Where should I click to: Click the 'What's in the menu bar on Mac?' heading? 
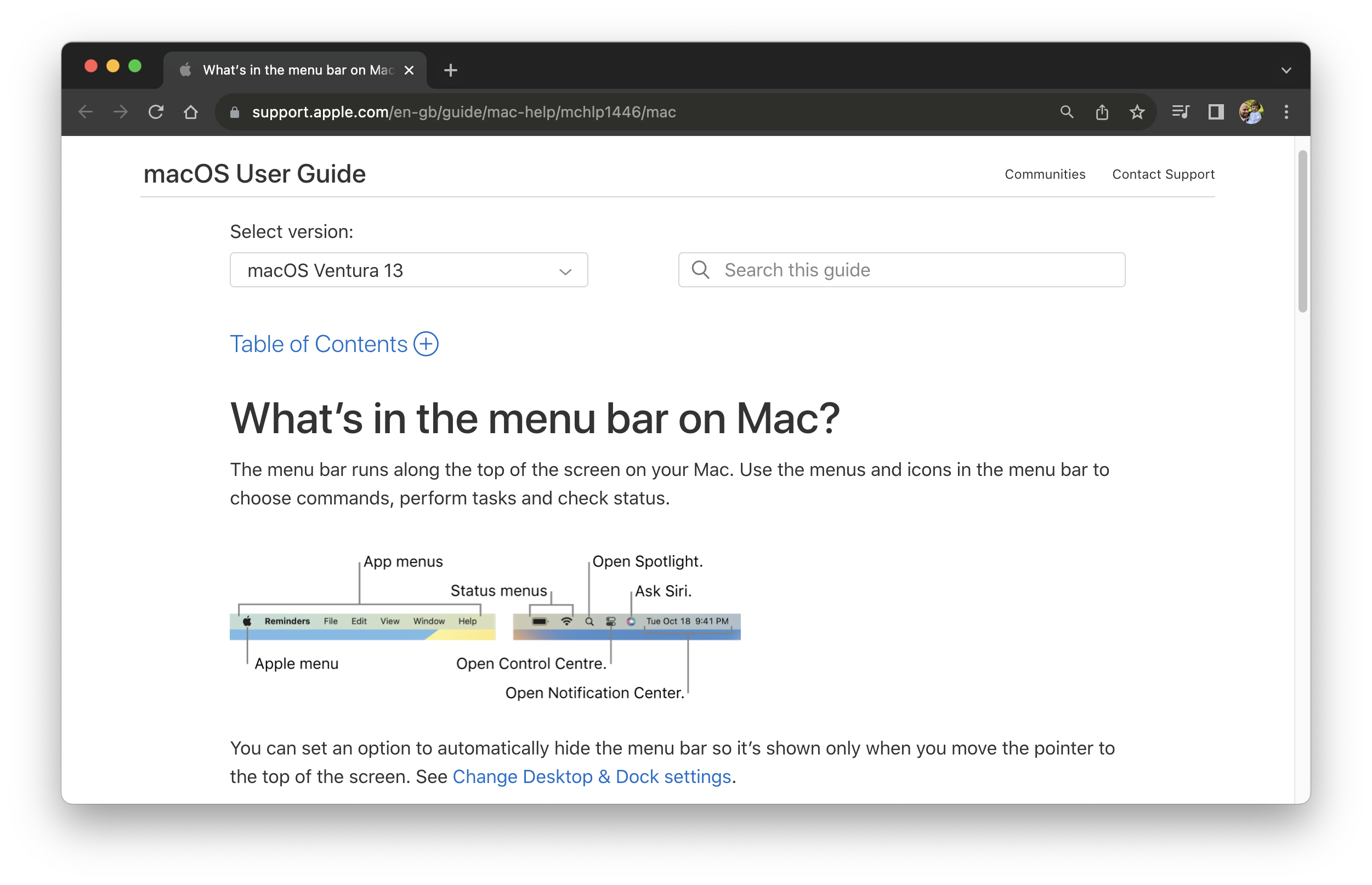[x=535, y=418]
